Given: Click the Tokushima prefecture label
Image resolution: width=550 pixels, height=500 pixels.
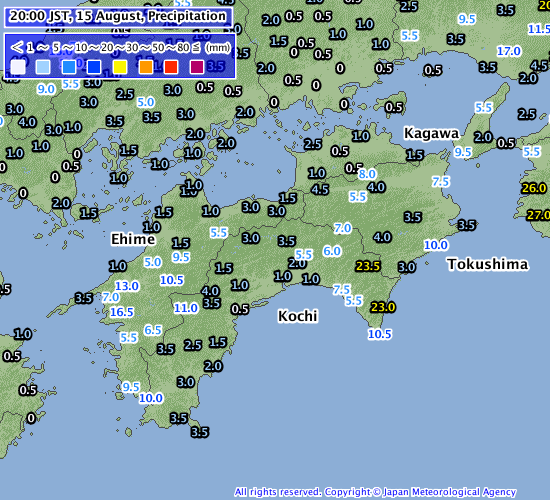Looking at the screenshot, I should pyautogui.click(x=488, y=264).
